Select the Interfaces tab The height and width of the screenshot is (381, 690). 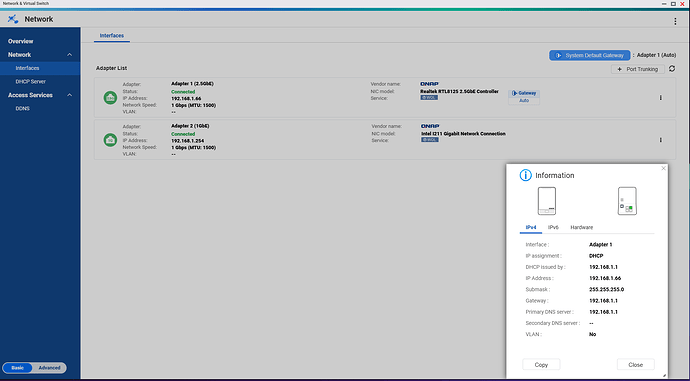click(x=112, y=36)
